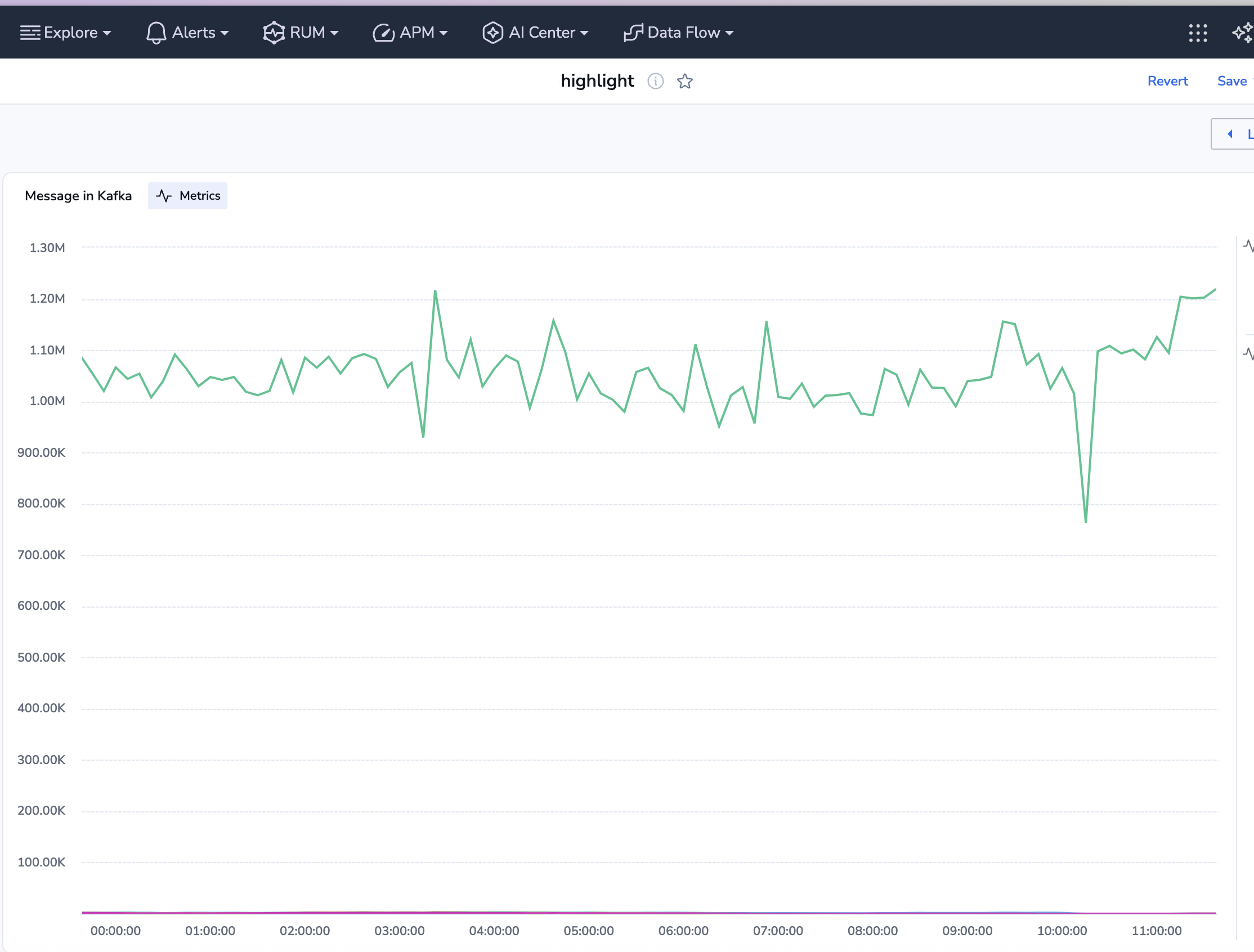1254x952 pixels.
Task: Click the info icon beside highlight title
Action: pyautogui.click(x=655, y=81)
